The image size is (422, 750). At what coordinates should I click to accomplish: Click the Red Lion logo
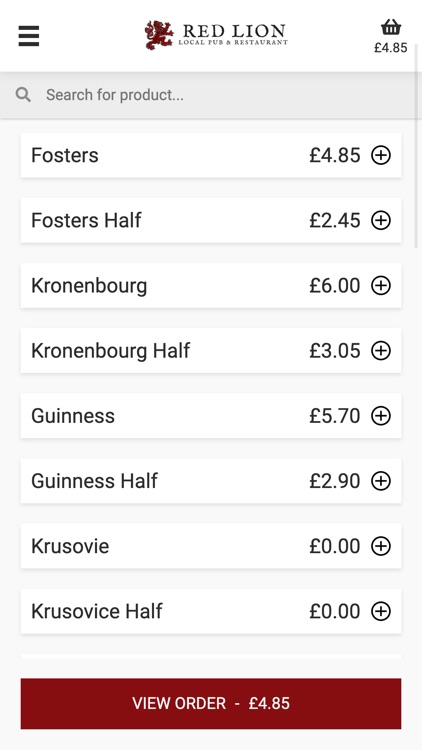point(216,35)
